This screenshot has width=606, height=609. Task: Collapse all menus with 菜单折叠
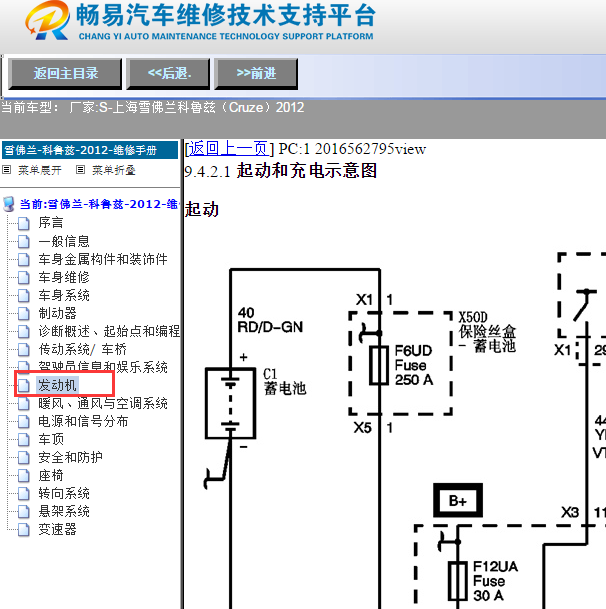pyautogui.click(x=114, y=170)
